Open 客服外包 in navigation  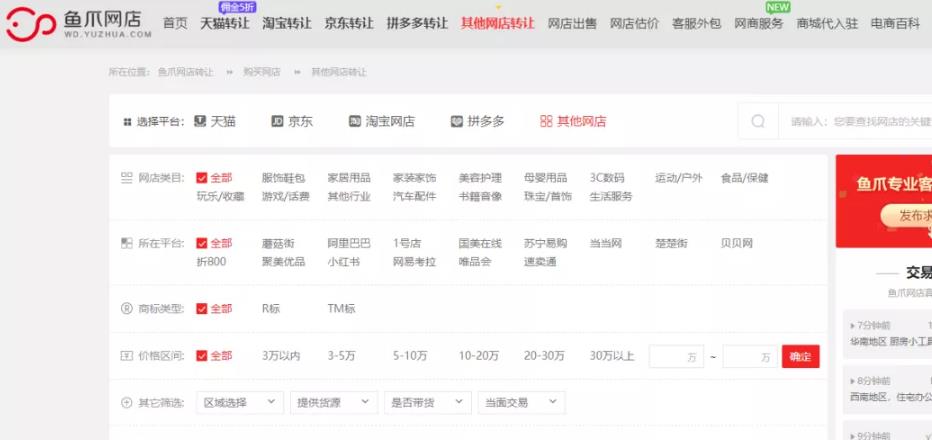pyautogui.click(x=696, y=23)
